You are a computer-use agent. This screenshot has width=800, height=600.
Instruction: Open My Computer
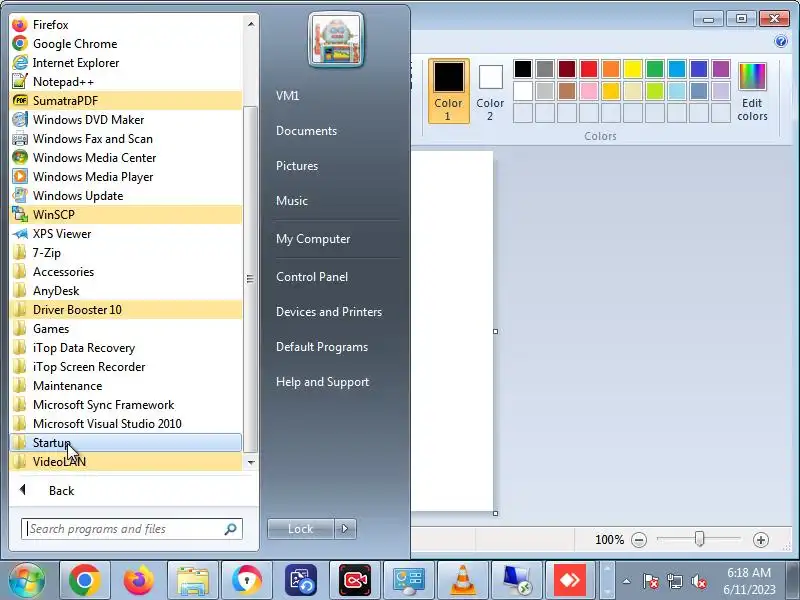pos(313,239)
